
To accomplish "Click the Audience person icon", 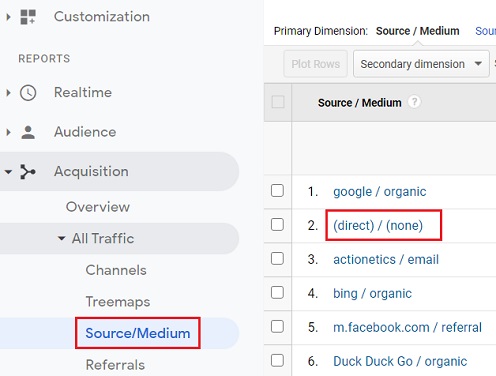I will tap(28, 132).
